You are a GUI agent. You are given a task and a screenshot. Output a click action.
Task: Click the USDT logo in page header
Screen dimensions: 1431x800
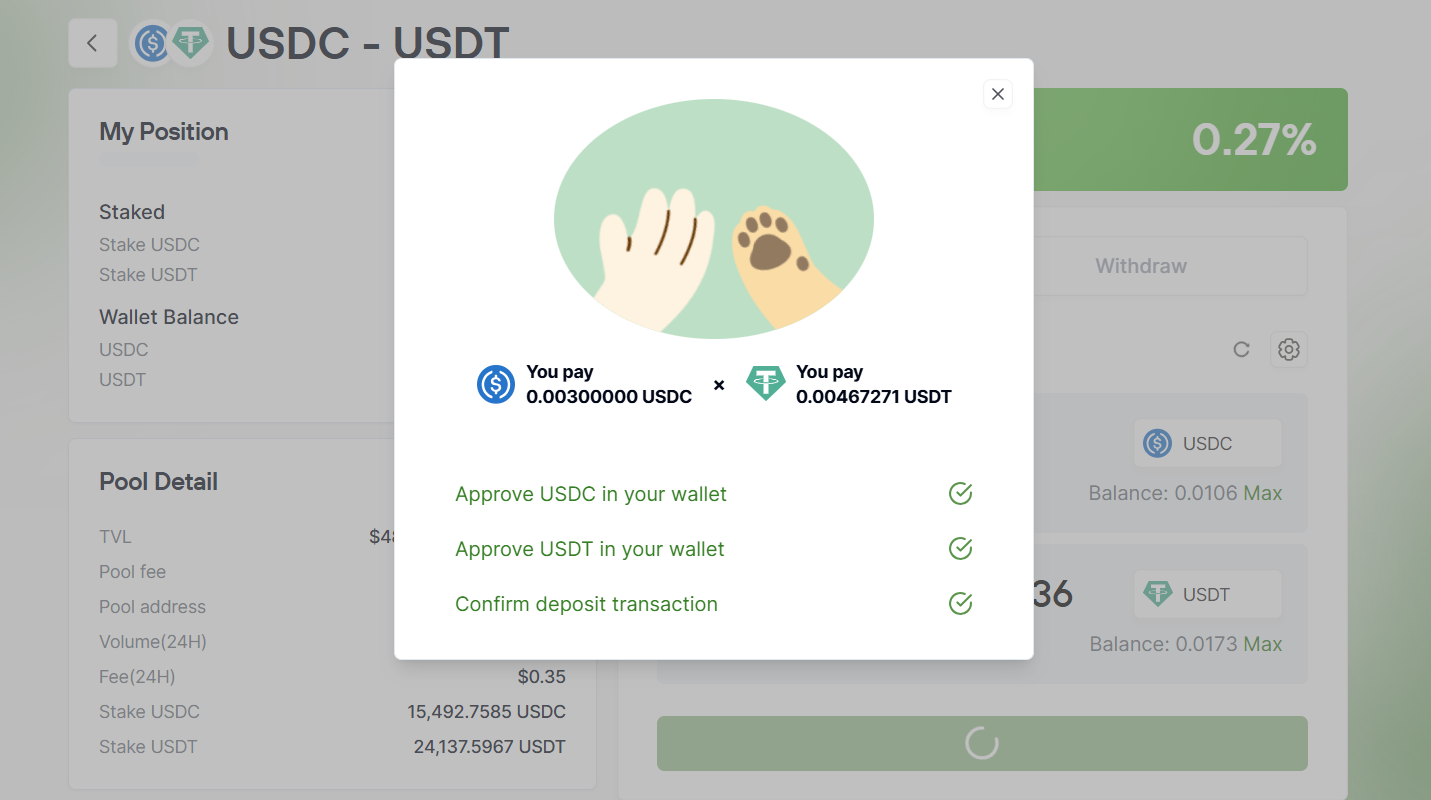[x=189, y=43]
